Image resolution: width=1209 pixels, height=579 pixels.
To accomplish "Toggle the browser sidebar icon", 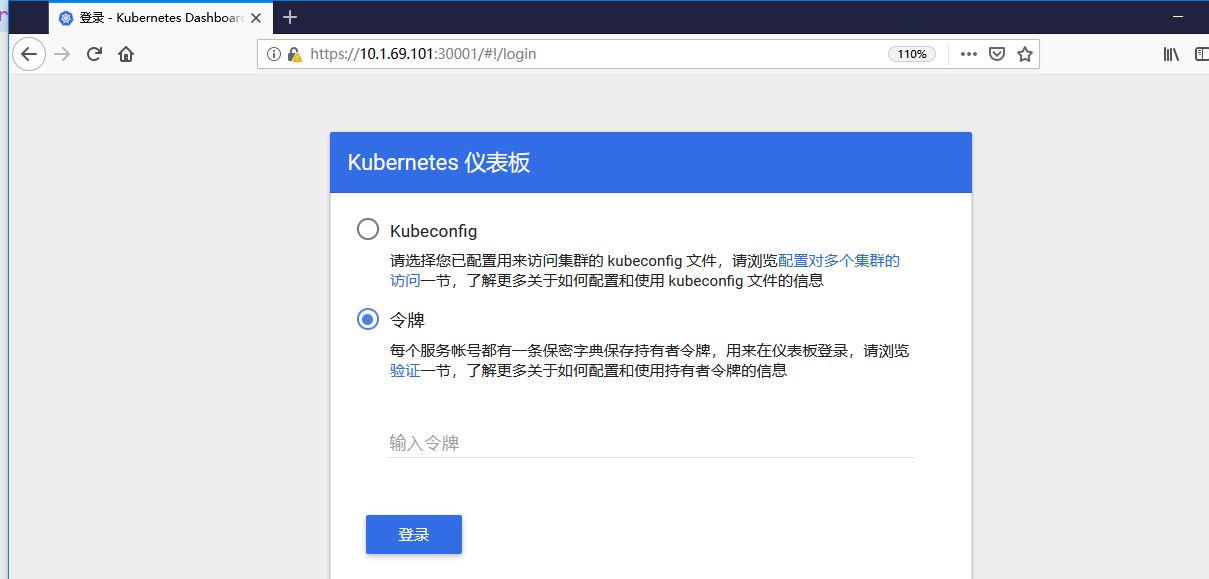I will (x=1201, y=54).
